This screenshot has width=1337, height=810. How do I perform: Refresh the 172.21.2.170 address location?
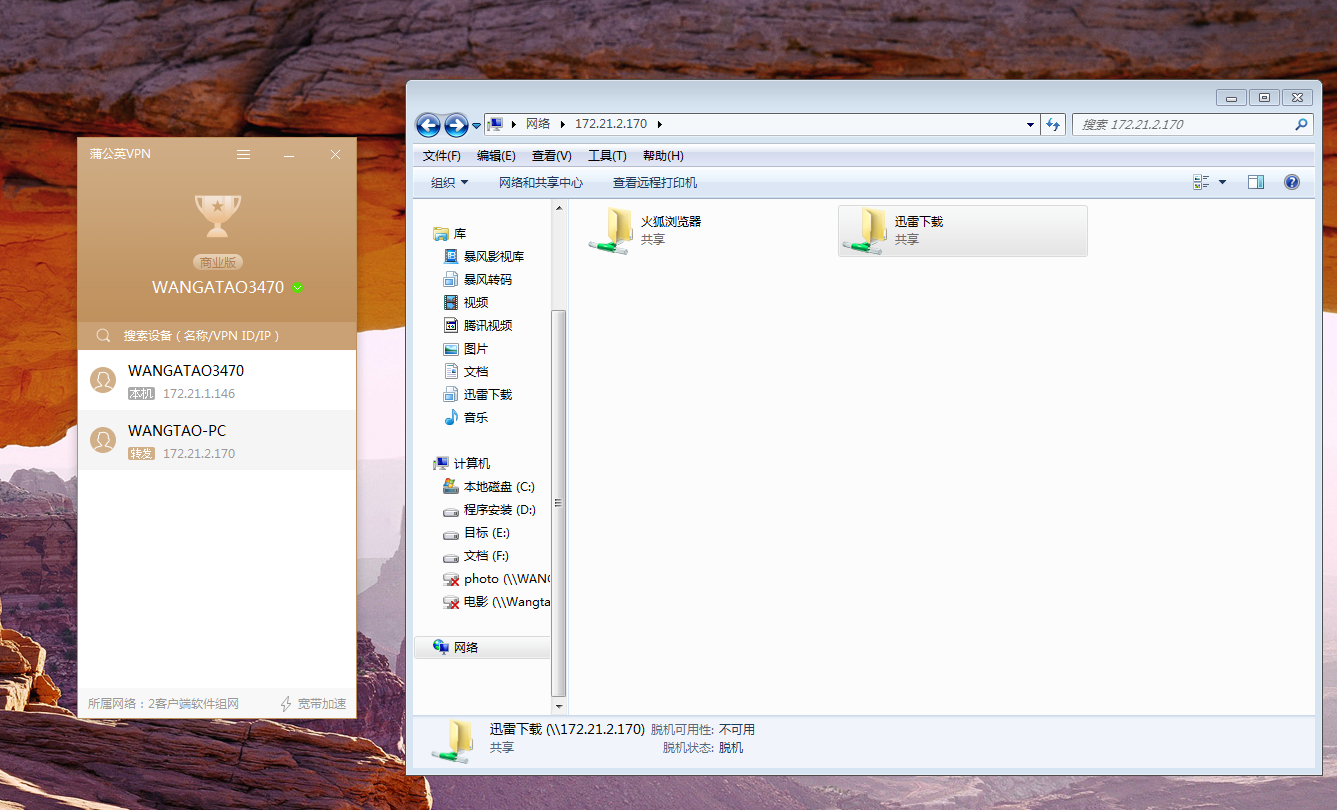pyautogui.click(x=1053, y=125)
